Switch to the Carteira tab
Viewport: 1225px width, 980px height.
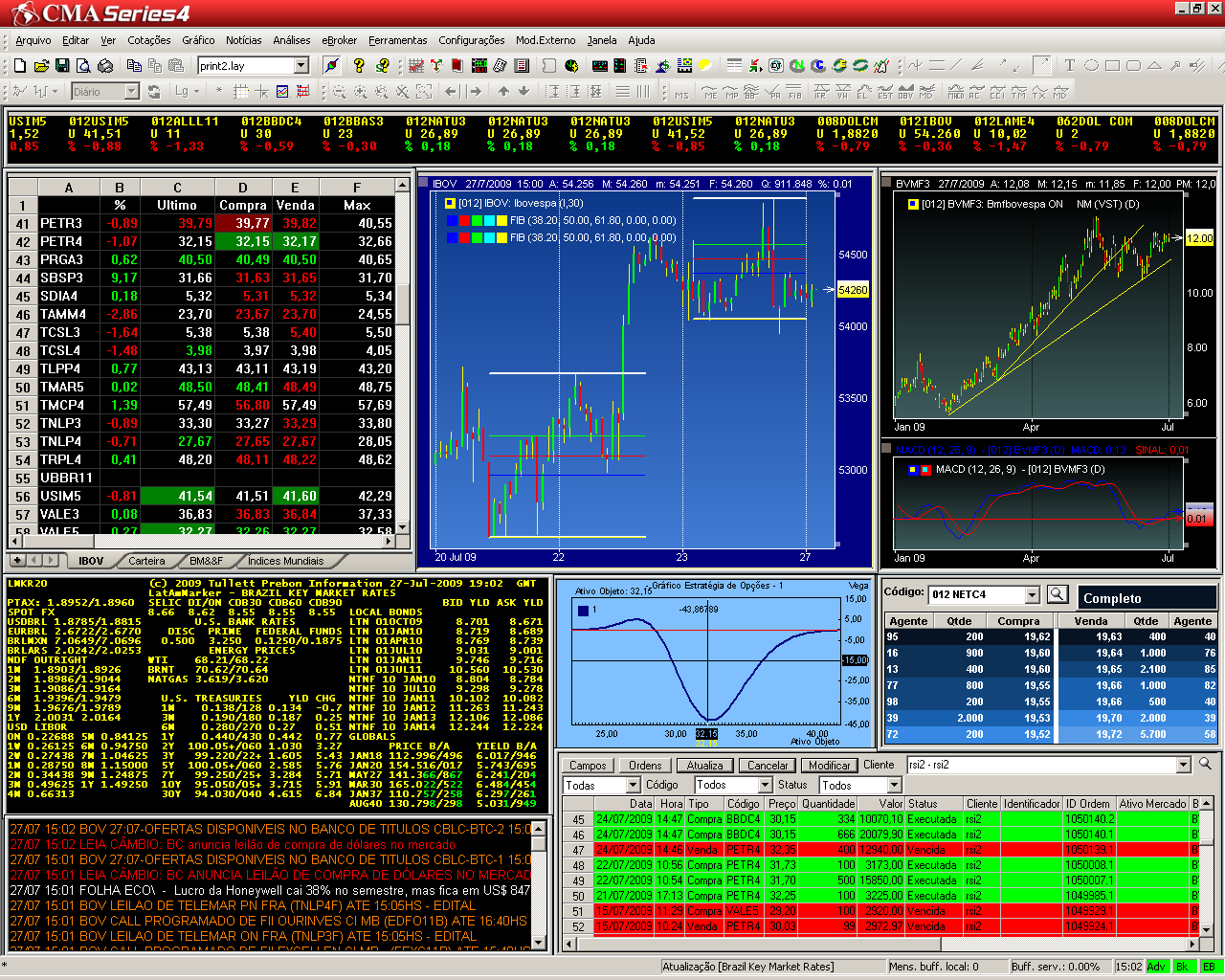point(146,561)
